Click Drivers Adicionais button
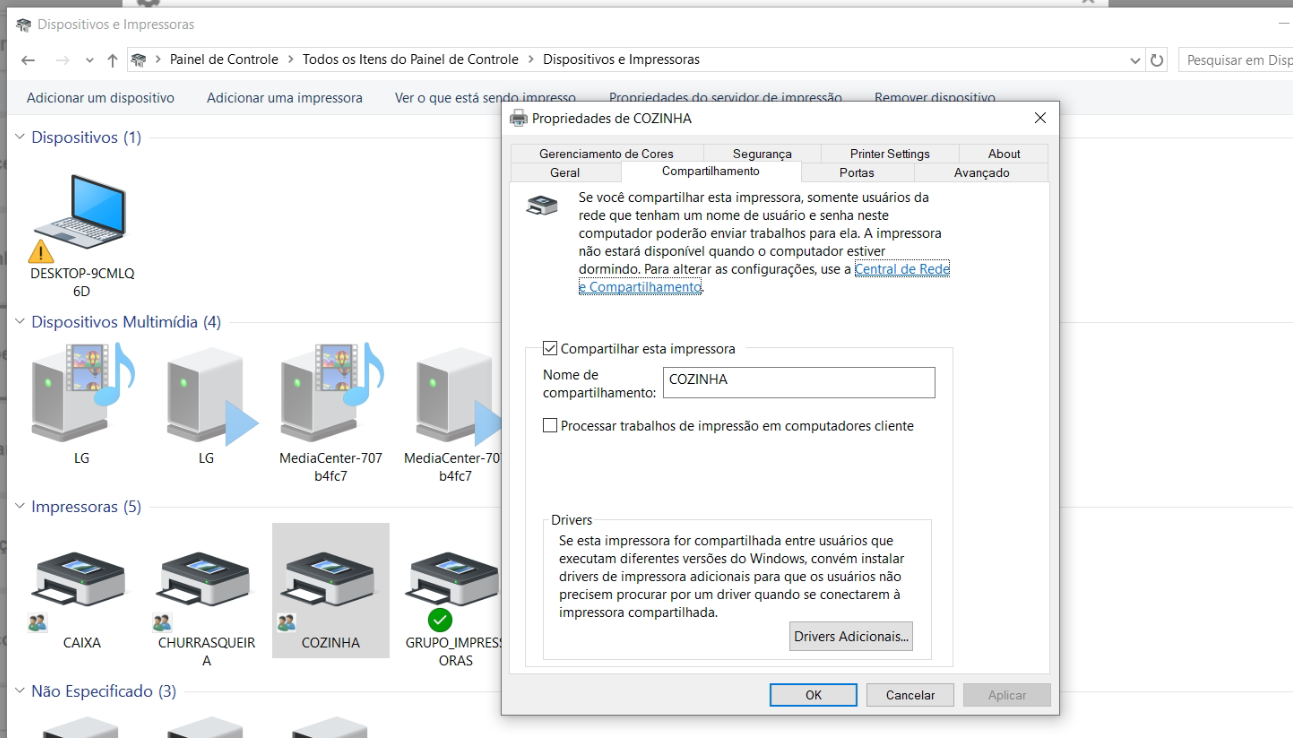The width and height of the screenshot is (1293, 738). tap(849, 636)
